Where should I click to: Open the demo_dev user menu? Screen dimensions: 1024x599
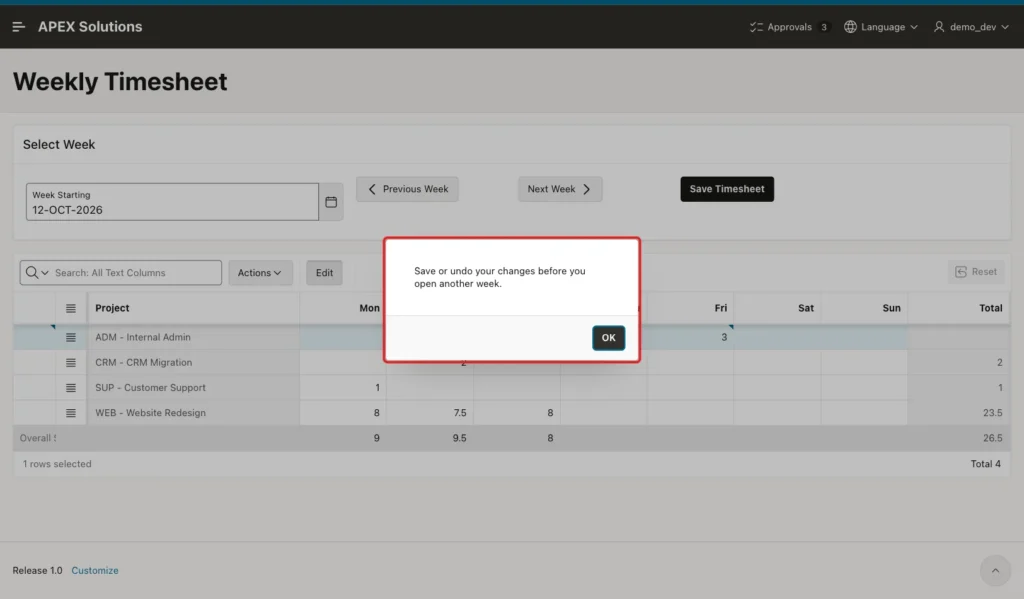[971, 27]
